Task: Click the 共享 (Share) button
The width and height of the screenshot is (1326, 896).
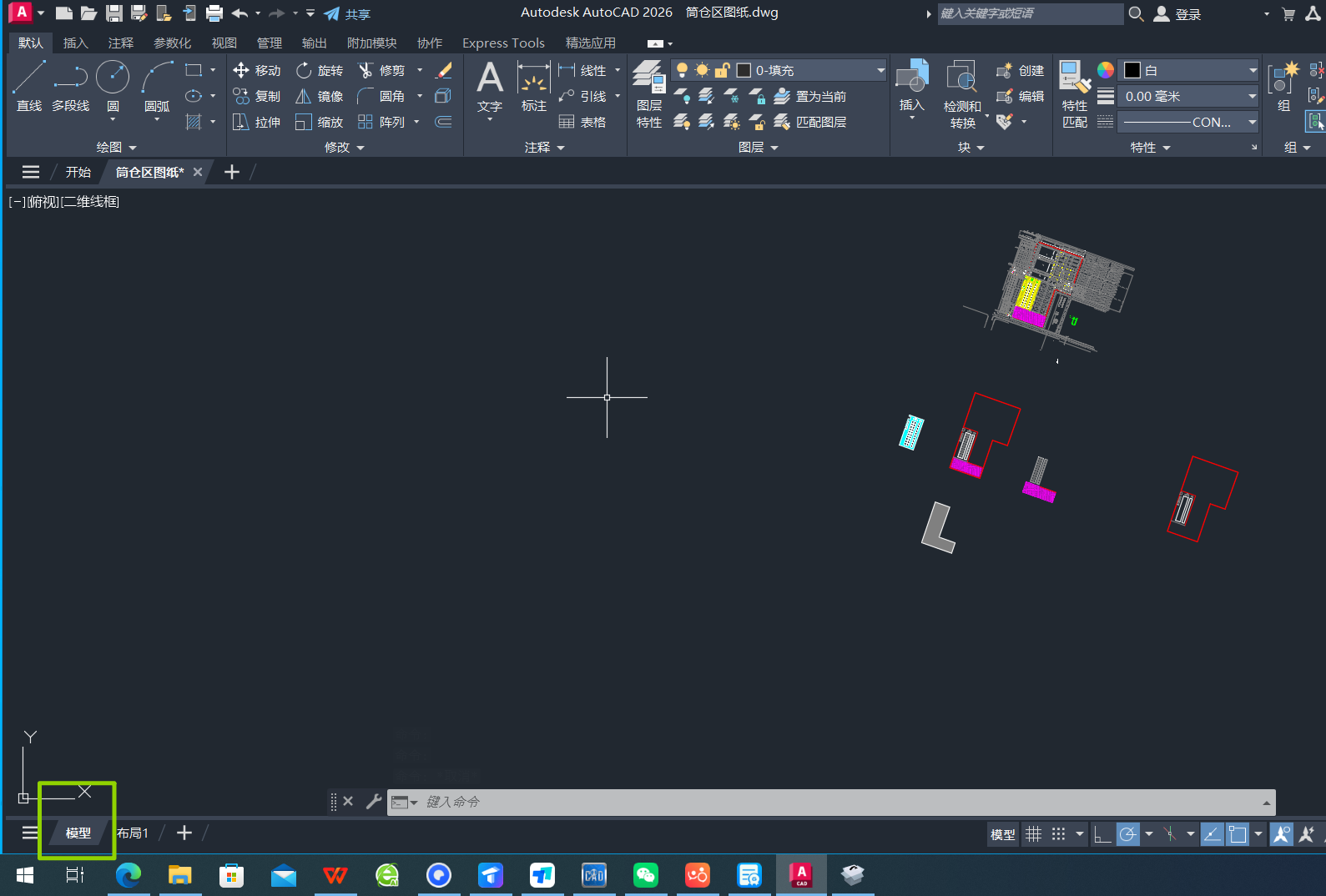Action: pos(348,14)
